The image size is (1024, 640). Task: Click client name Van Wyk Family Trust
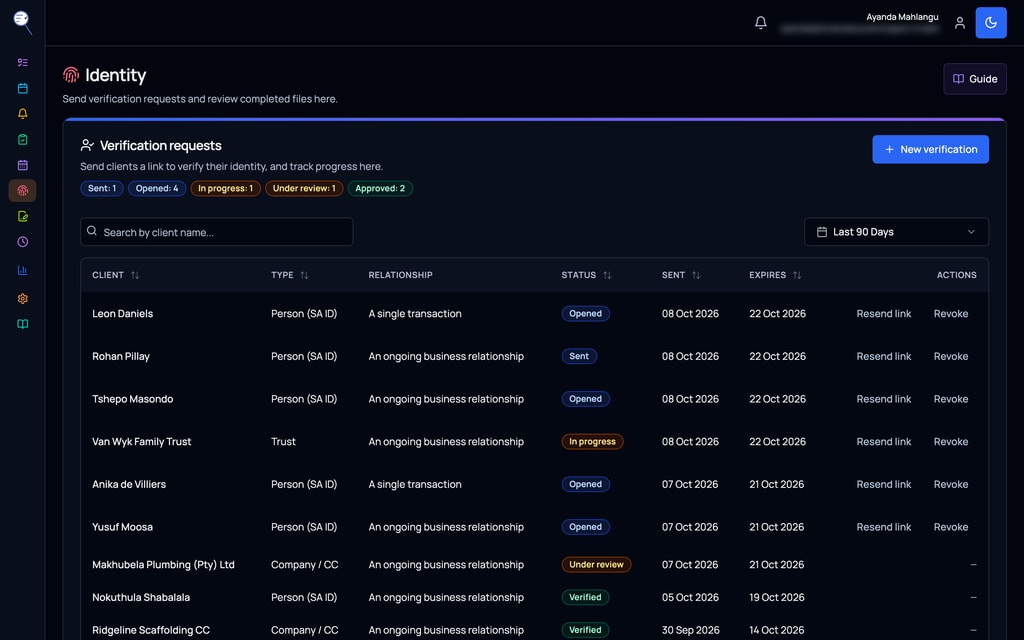point(142,441)
